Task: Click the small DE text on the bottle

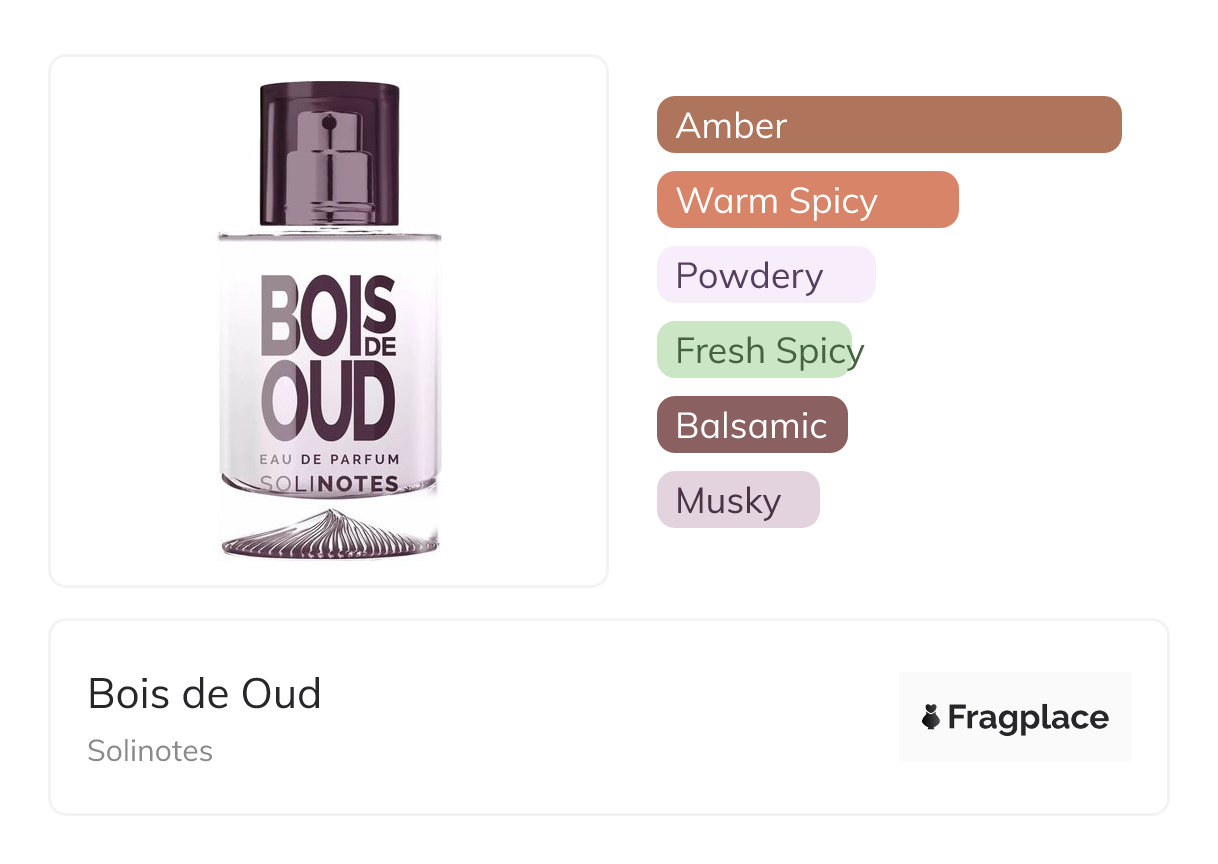Action: pyautogui.click(x=378, y=345)
